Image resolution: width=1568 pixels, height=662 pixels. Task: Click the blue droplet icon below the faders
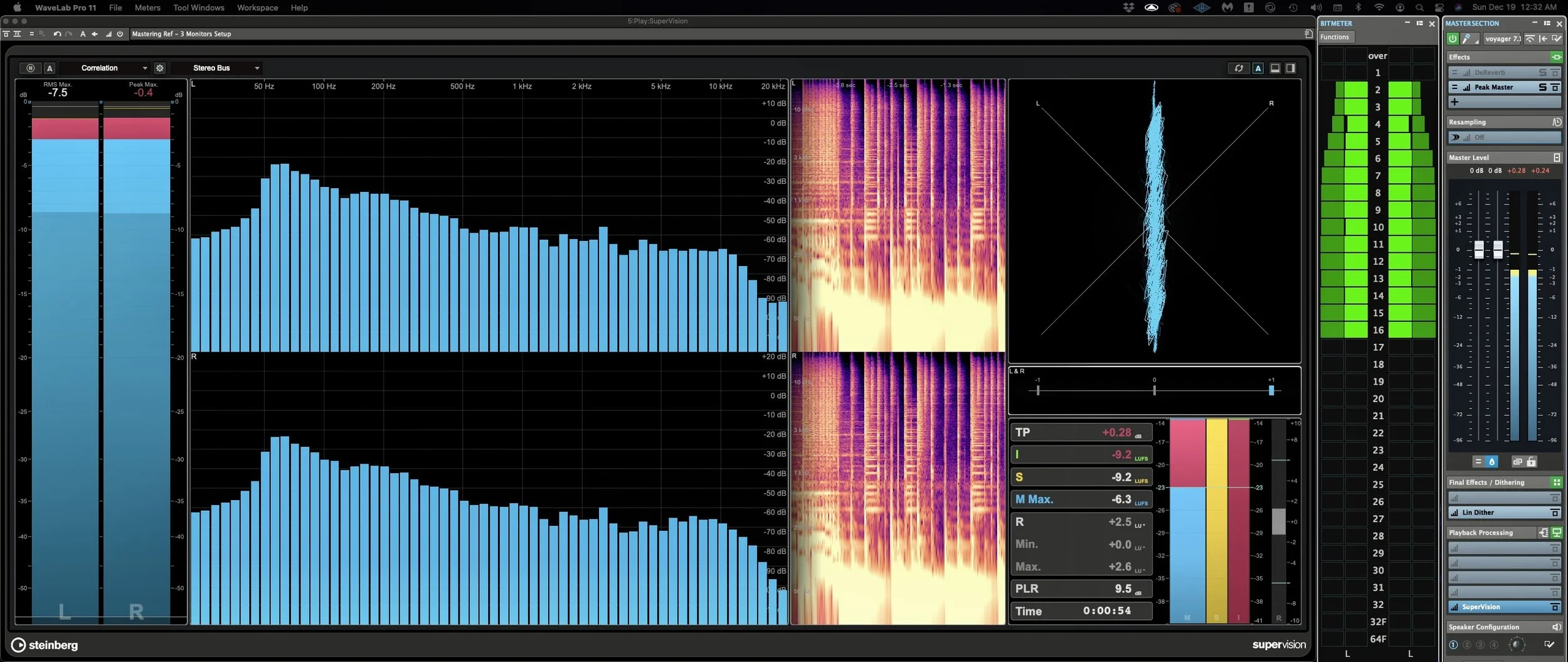1491,462
